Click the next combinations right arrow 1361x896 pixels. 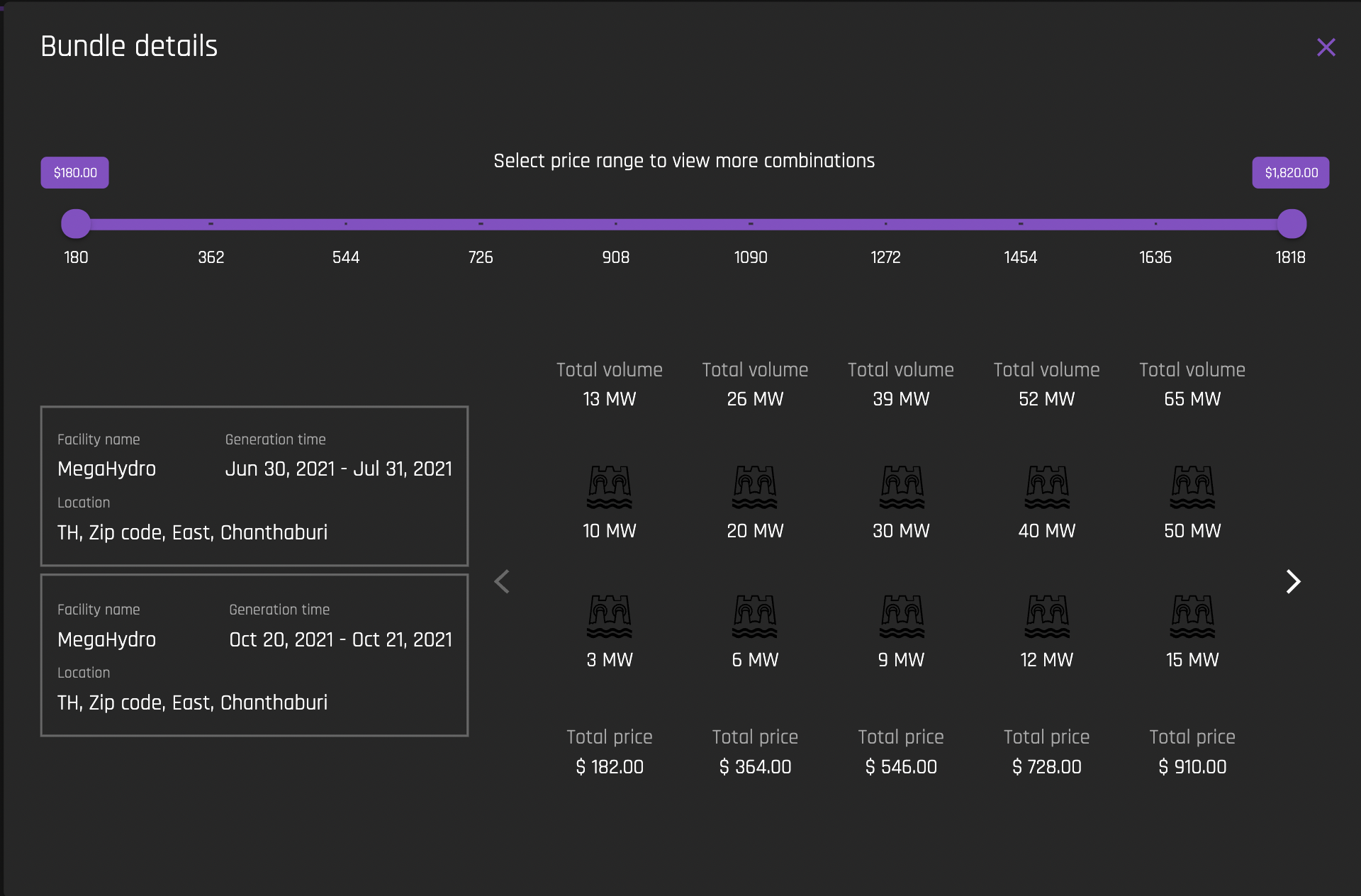click(x=1293, y=582)
